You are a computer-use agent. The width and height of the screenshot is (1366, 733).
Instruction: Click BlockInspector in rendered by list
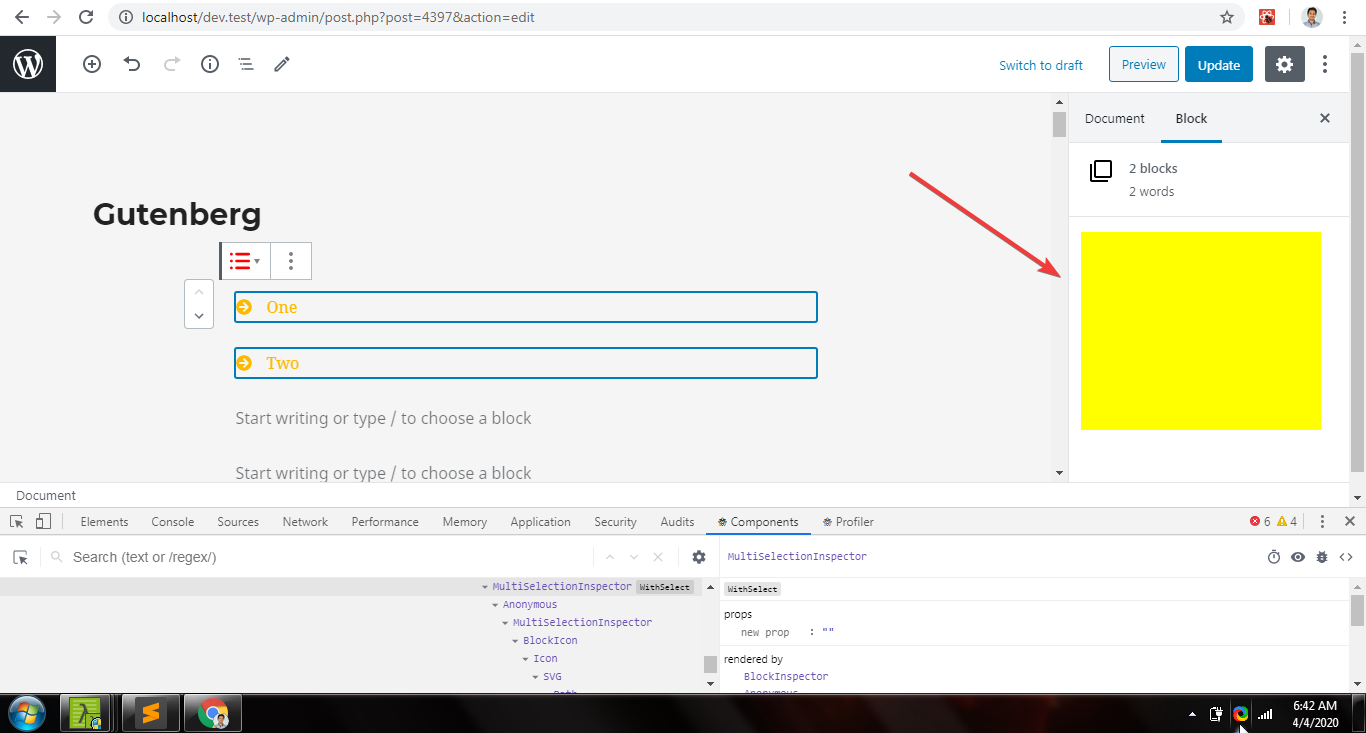tap(786, 676)
